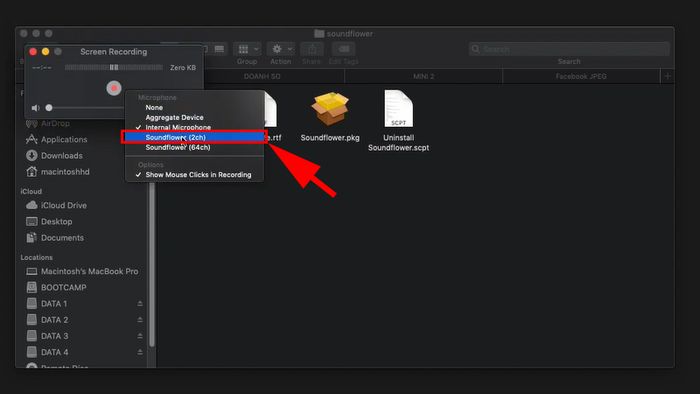
Task: Click the speaker volume icon in Screen Recording
Action: [x=36, y=108]
